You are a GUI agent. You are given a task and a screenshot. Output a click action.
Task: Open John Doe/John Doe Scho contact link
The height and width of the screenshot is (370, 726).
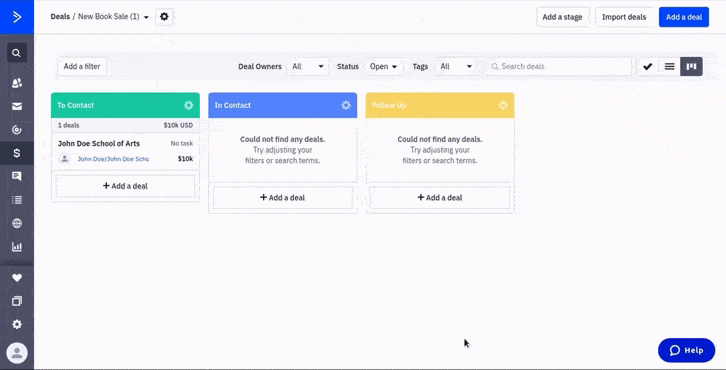click(113, 159)
